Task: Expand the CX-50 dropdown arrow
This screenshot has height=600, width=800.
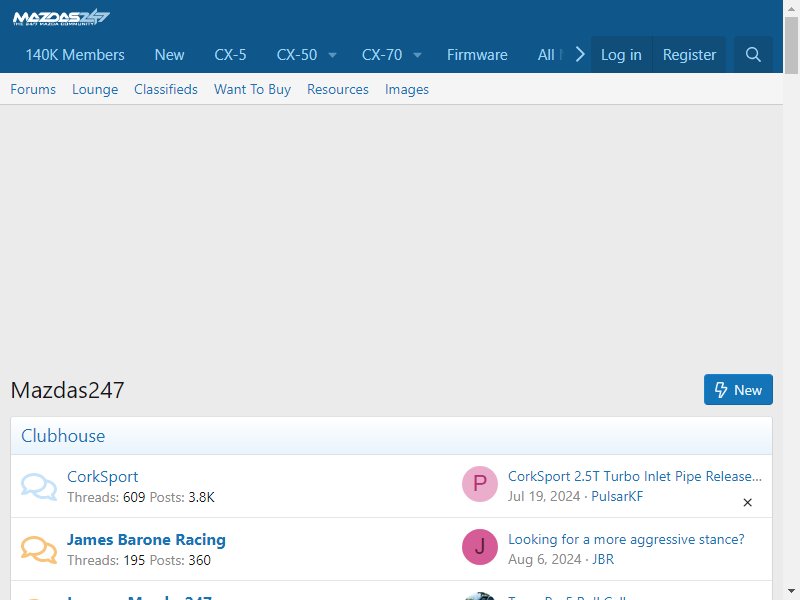Action: coord(332,55)
